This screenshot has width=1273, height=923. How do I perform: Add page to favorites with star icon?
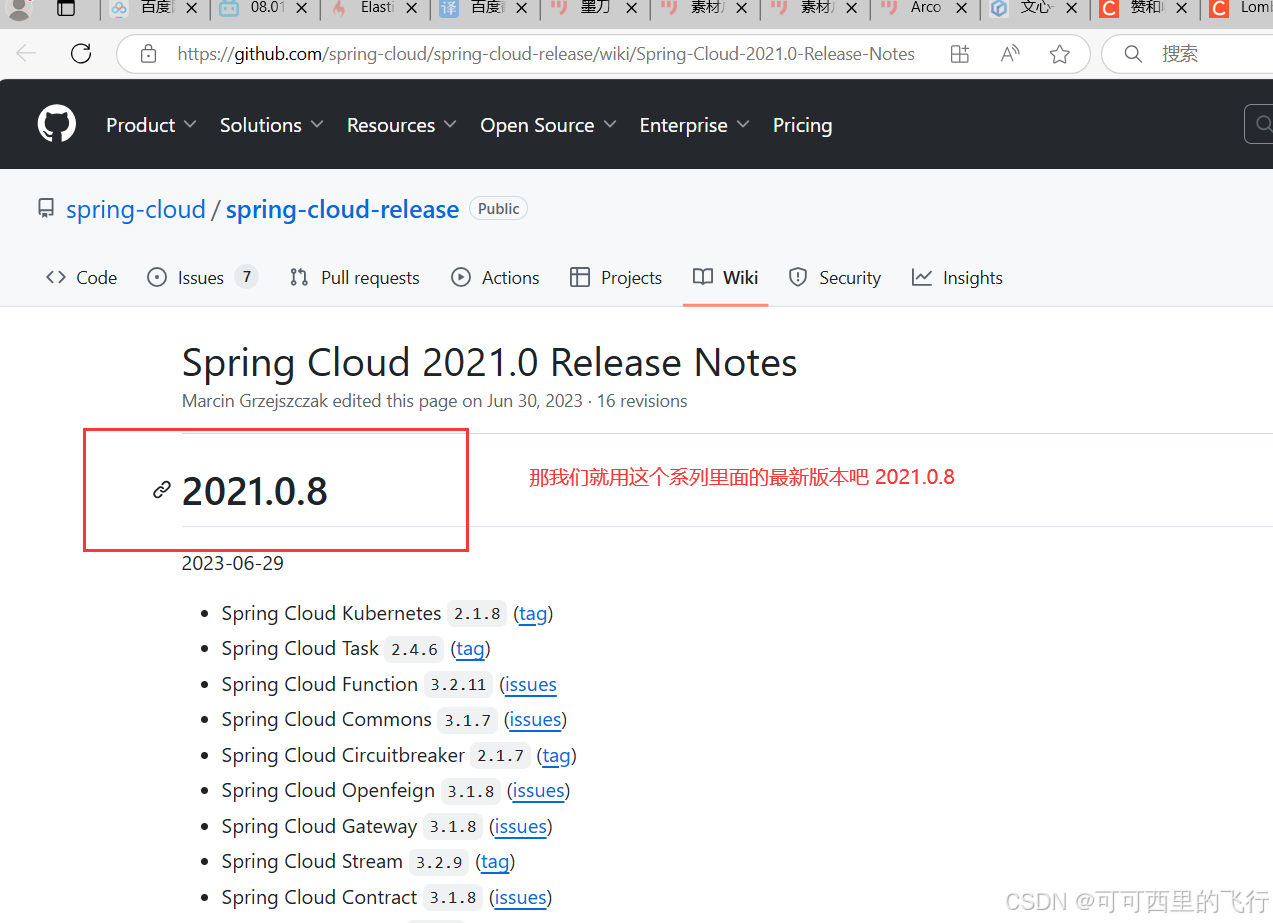(1060, 54)
